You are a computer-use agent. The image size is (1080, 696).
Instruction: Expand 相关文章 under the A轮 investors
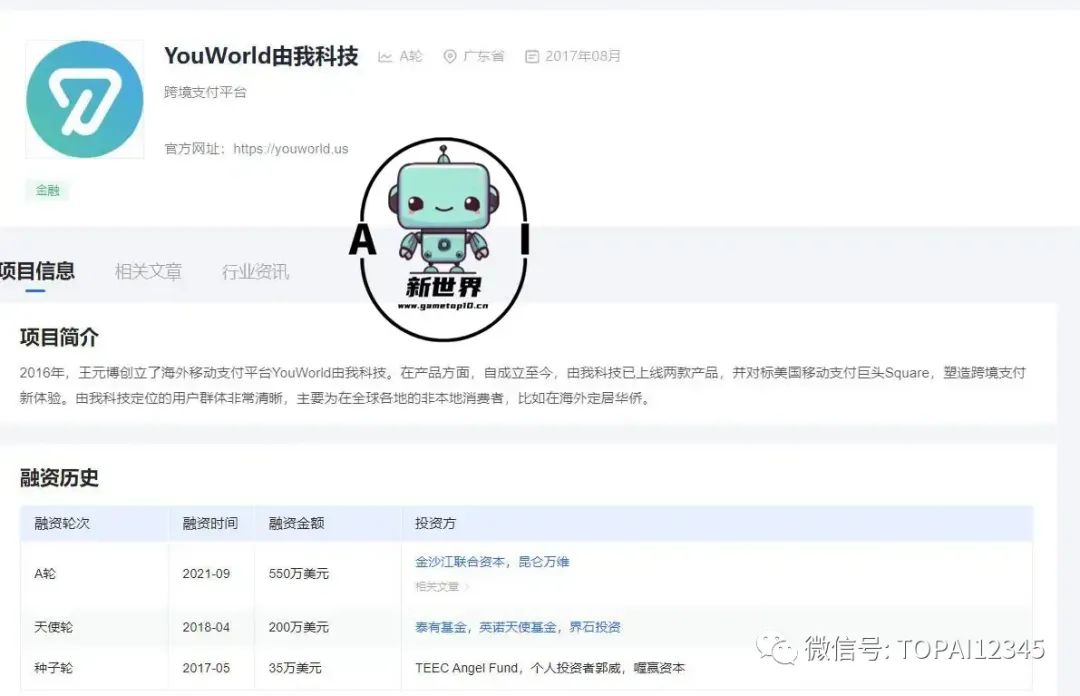[442, 587]
